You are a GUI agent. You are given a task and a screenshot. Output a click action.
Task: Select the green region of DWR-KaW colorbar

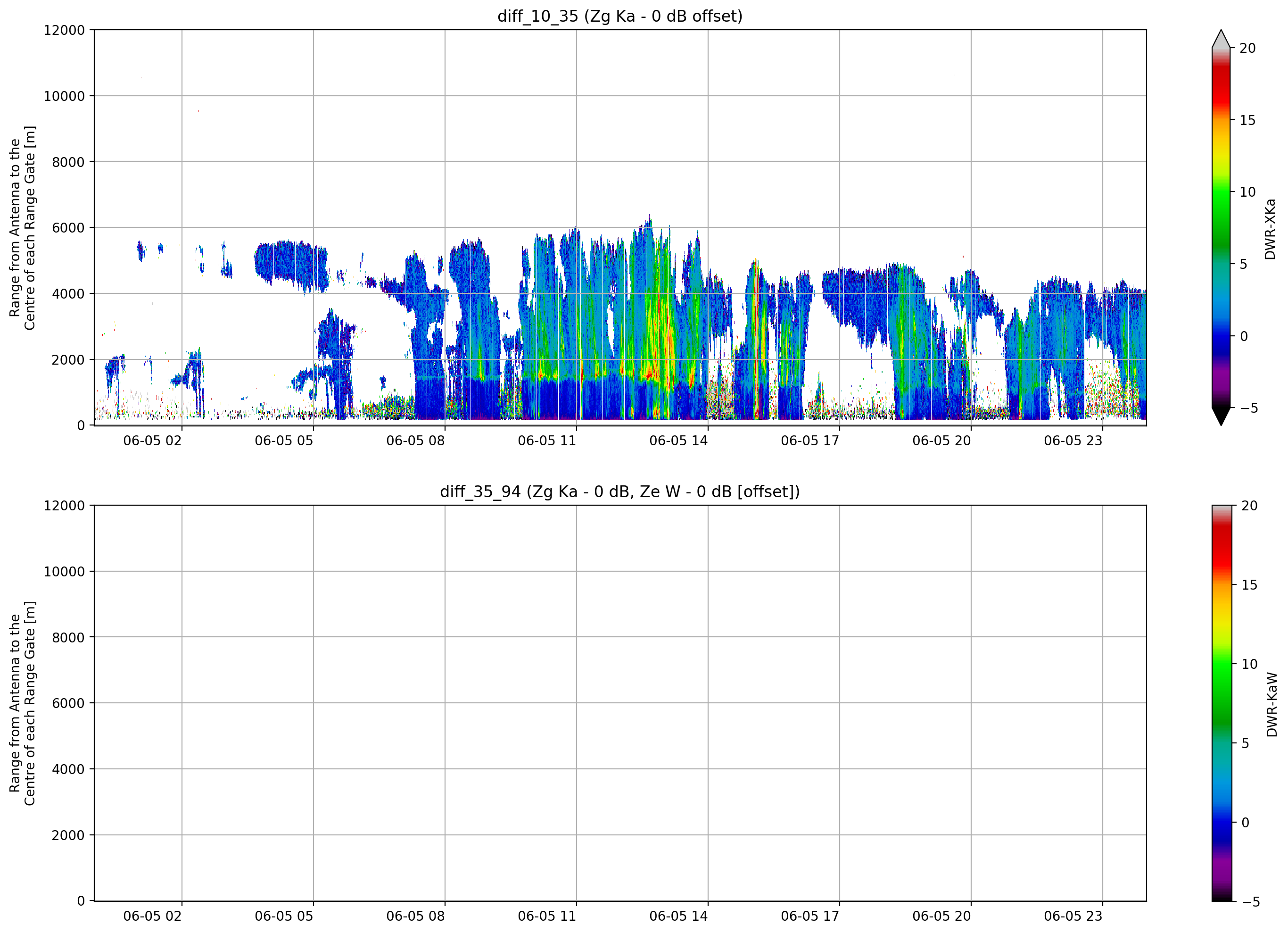1222,685
